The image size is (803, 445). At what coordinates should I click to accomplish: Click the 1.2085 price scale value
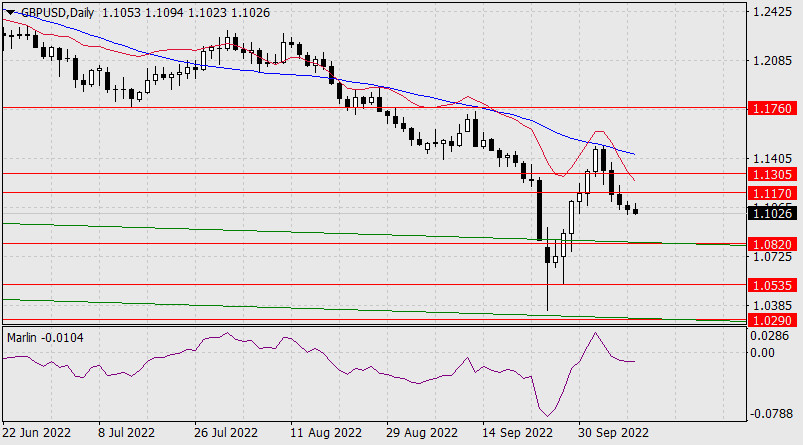tap(772, 61)
